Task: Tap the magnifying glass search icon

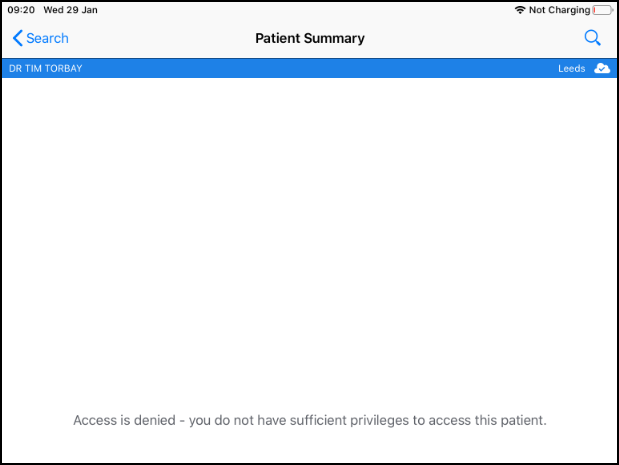Action: 592,38
